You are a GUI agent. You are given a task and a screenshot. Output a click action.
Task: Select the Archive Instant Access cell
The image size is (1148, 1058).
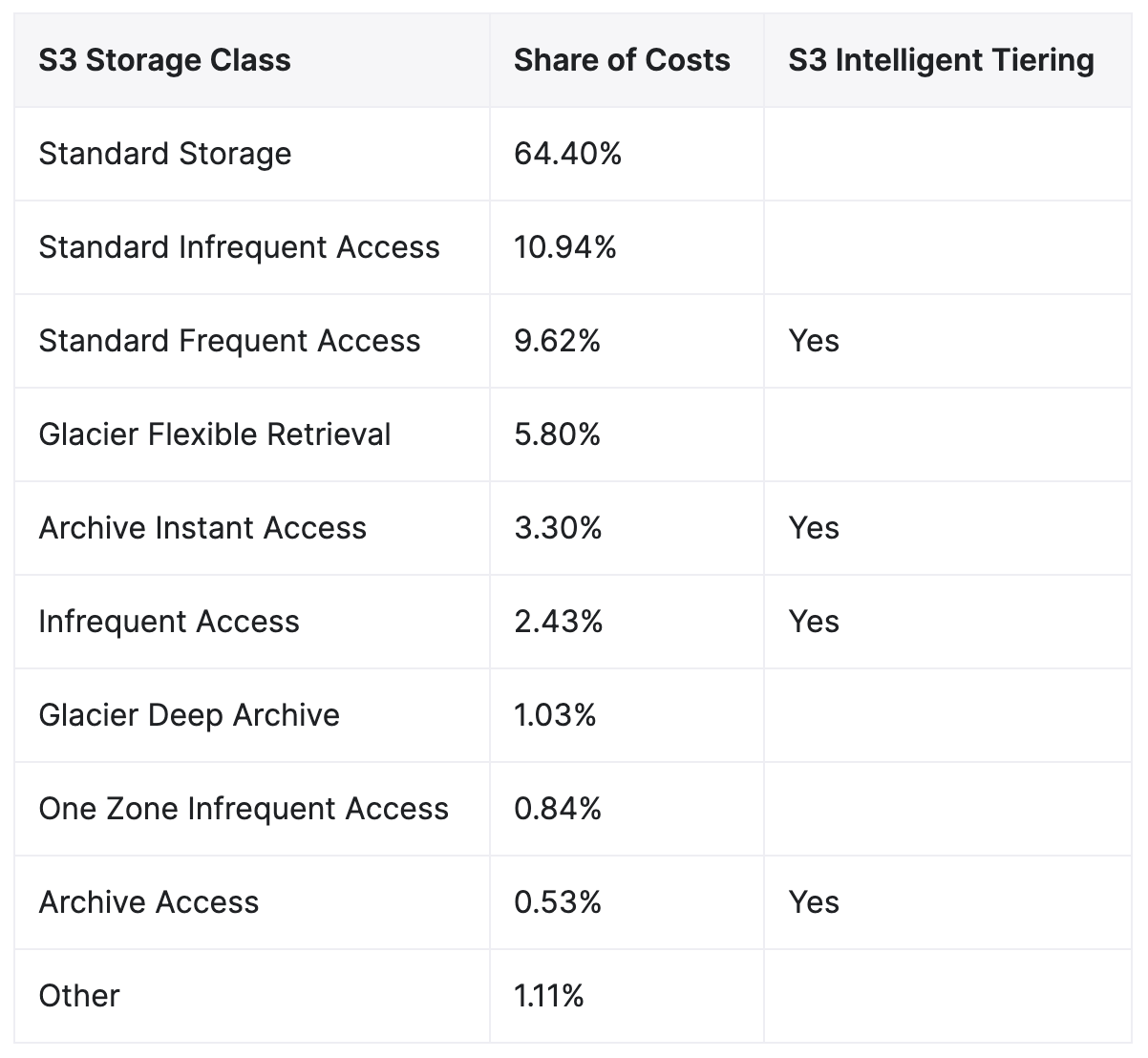coord(202,528)
